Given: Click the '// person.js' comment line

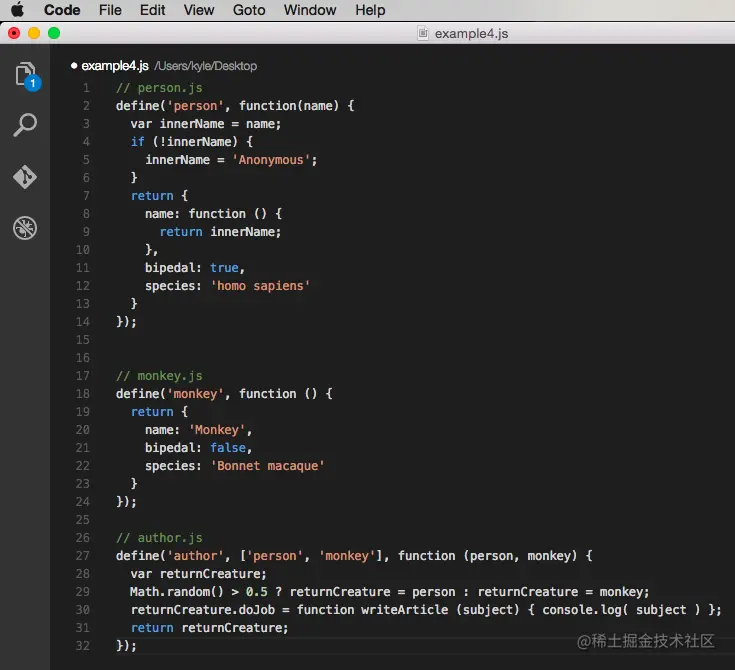Looking at the screenshot, I should 159,88.
